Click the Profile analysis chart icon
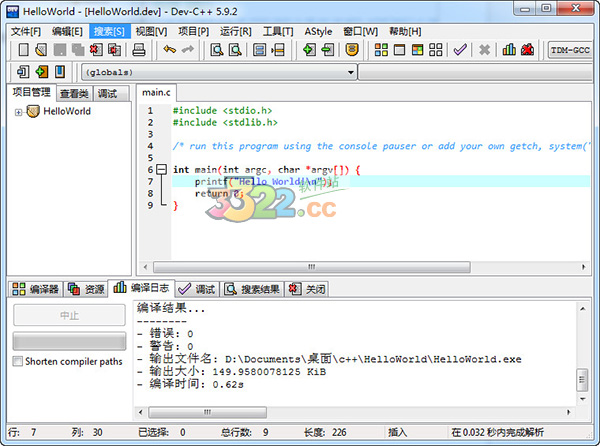The height and width of the screenshot is (446, 600). tap(509, 50)
